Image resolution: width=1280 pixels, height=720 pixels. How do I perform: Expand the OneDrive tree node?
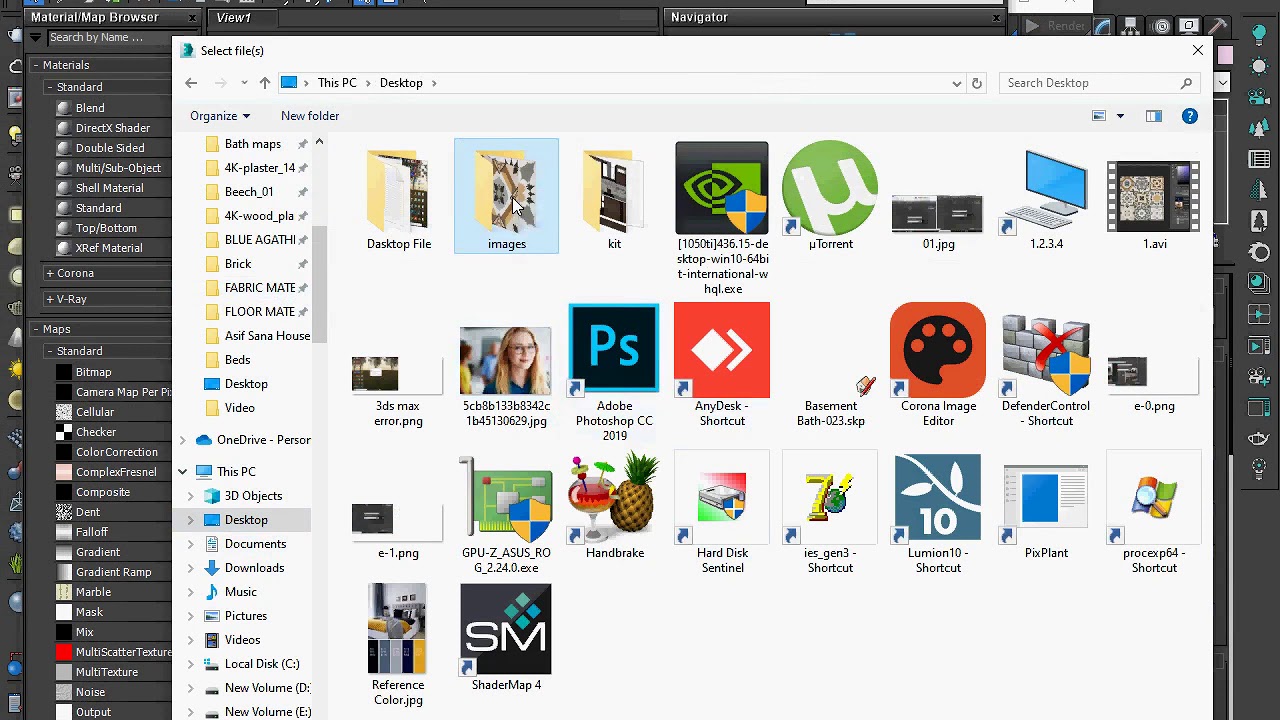182,440
